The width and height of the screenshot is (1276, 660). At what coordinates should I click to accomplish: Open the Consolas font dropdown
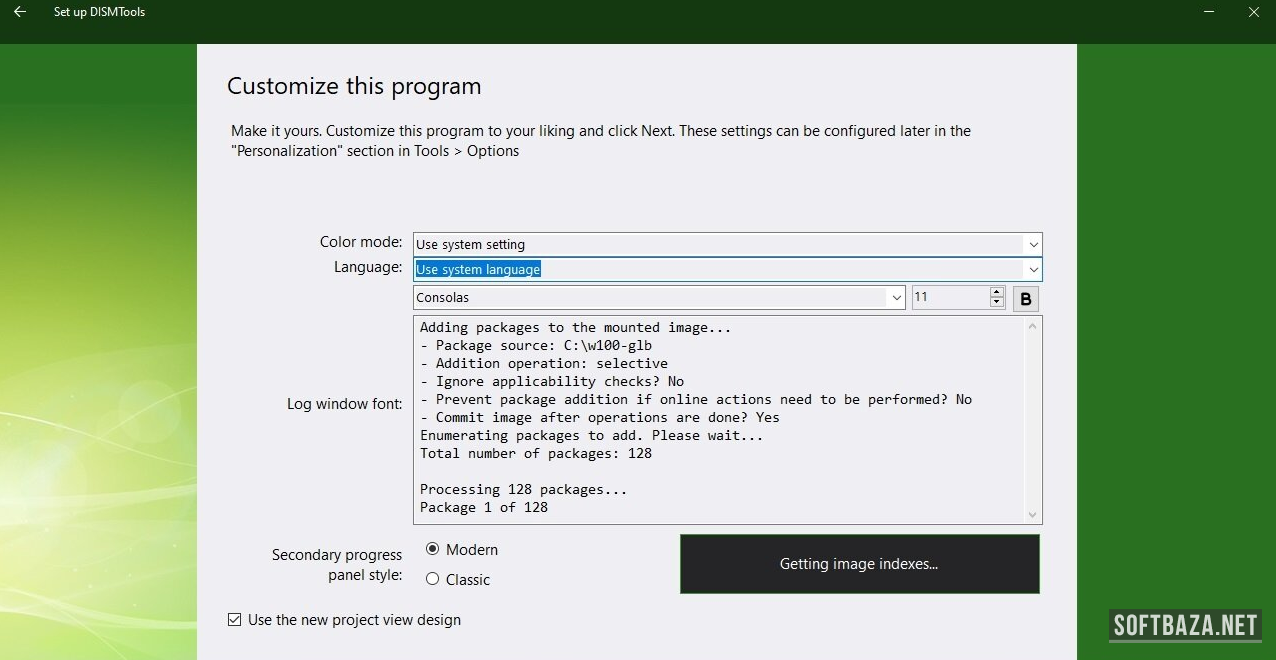pyautogui.click(x=896, y=298)
